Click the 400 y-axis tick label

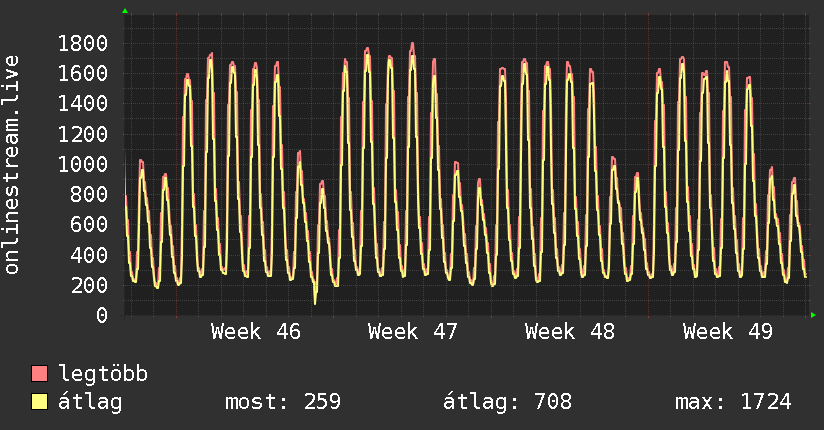(89, 255)
